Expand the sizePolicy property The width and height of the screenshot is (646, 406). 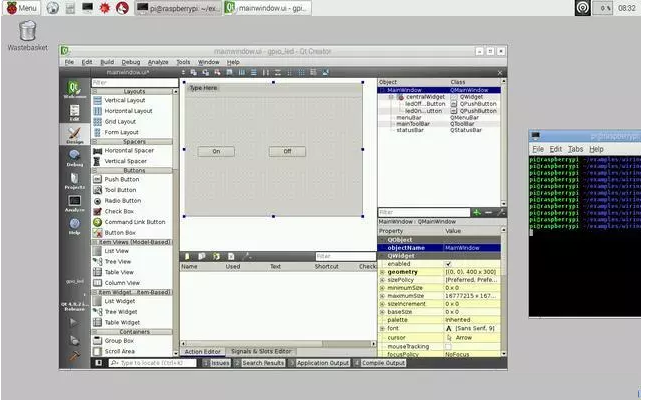tap(382, 280)
